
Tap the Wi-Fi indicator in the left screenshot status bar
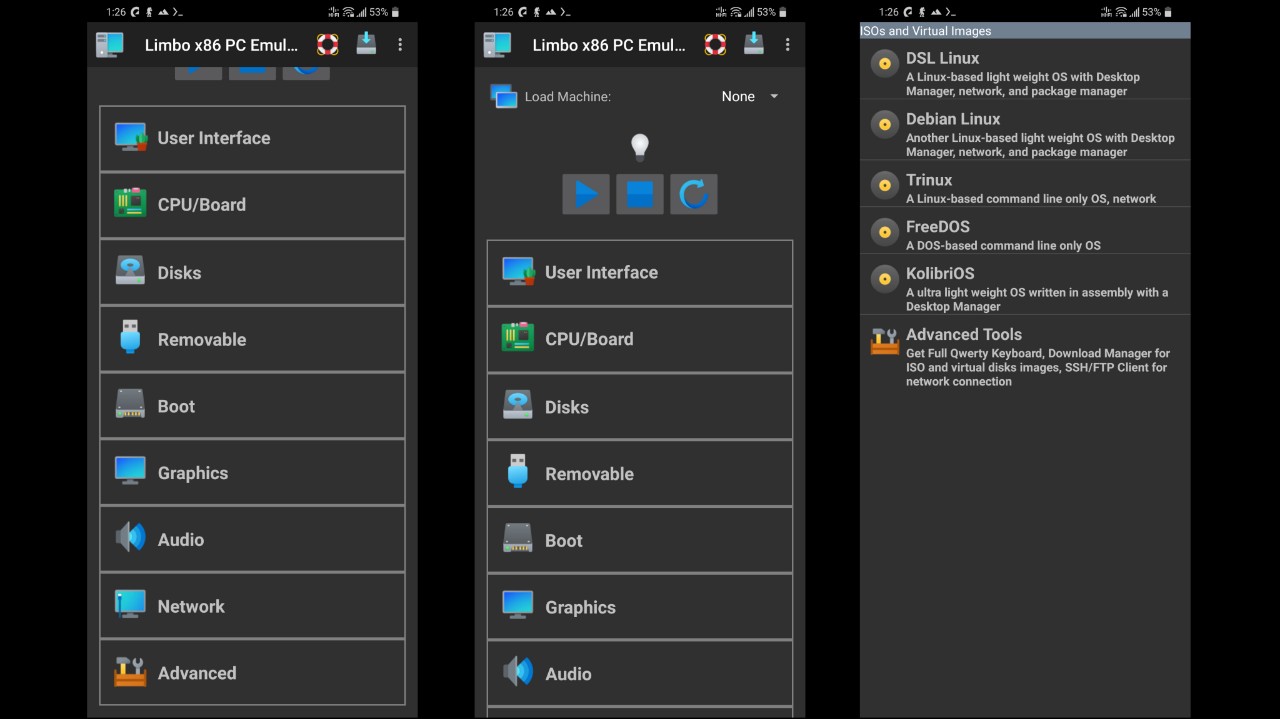pyautogui.click(x=349, y=12)
